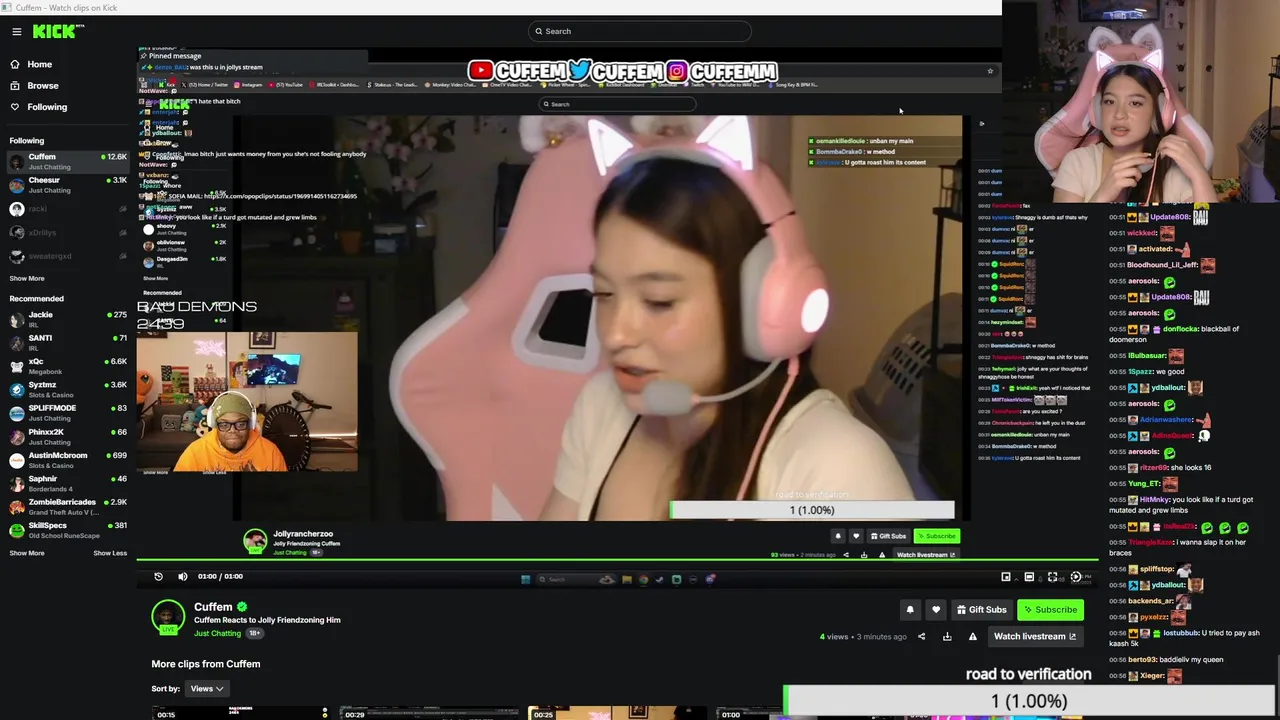The height and width of the screenshot is (720, 1280).
Task: Expand Recommended list with Show More
Action: click(27, 553)
